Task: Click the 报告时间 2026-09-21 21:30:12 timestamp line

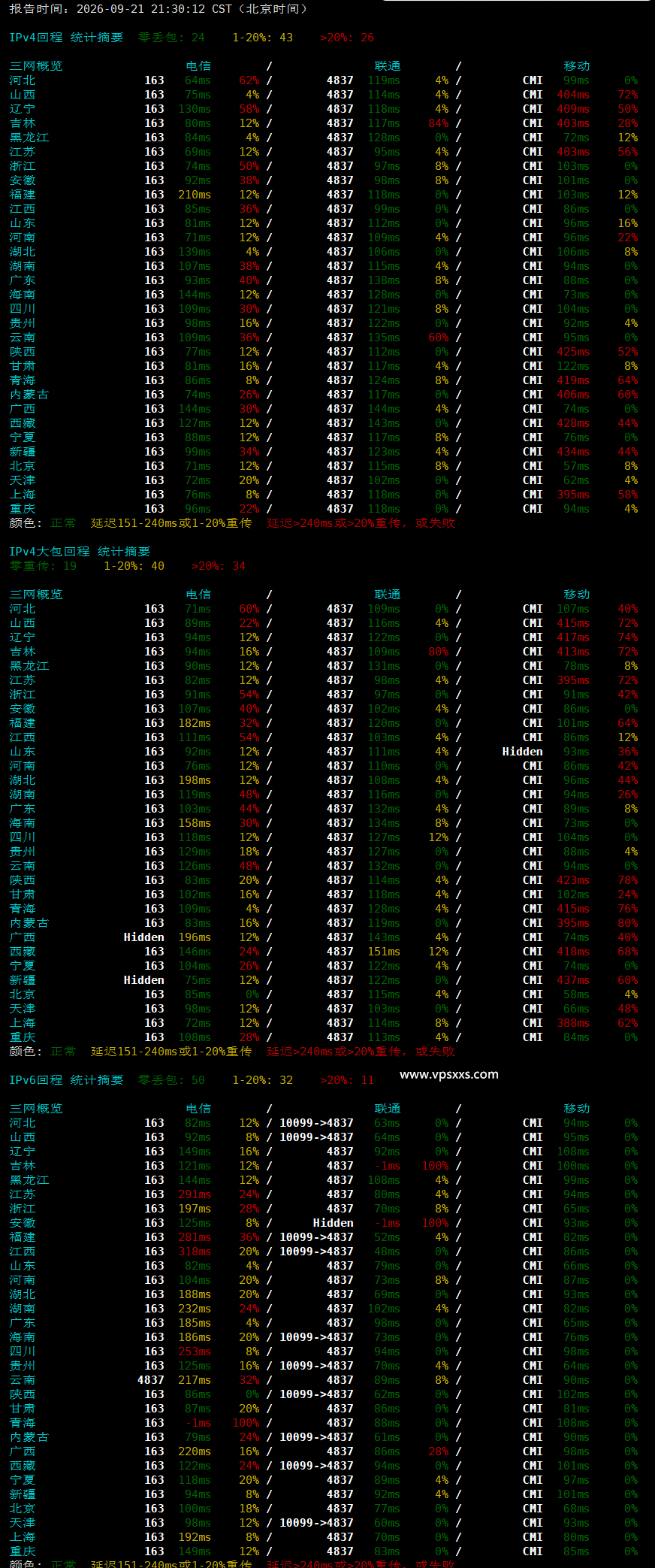Action: (158, 9)
